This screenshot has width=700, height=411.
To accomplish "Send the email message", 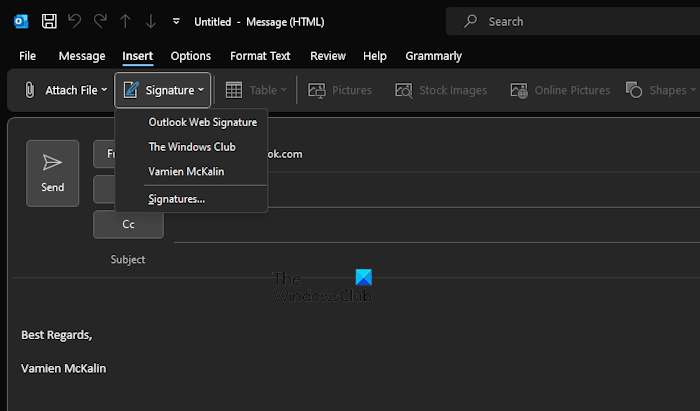I will click(x=53, y=174).
